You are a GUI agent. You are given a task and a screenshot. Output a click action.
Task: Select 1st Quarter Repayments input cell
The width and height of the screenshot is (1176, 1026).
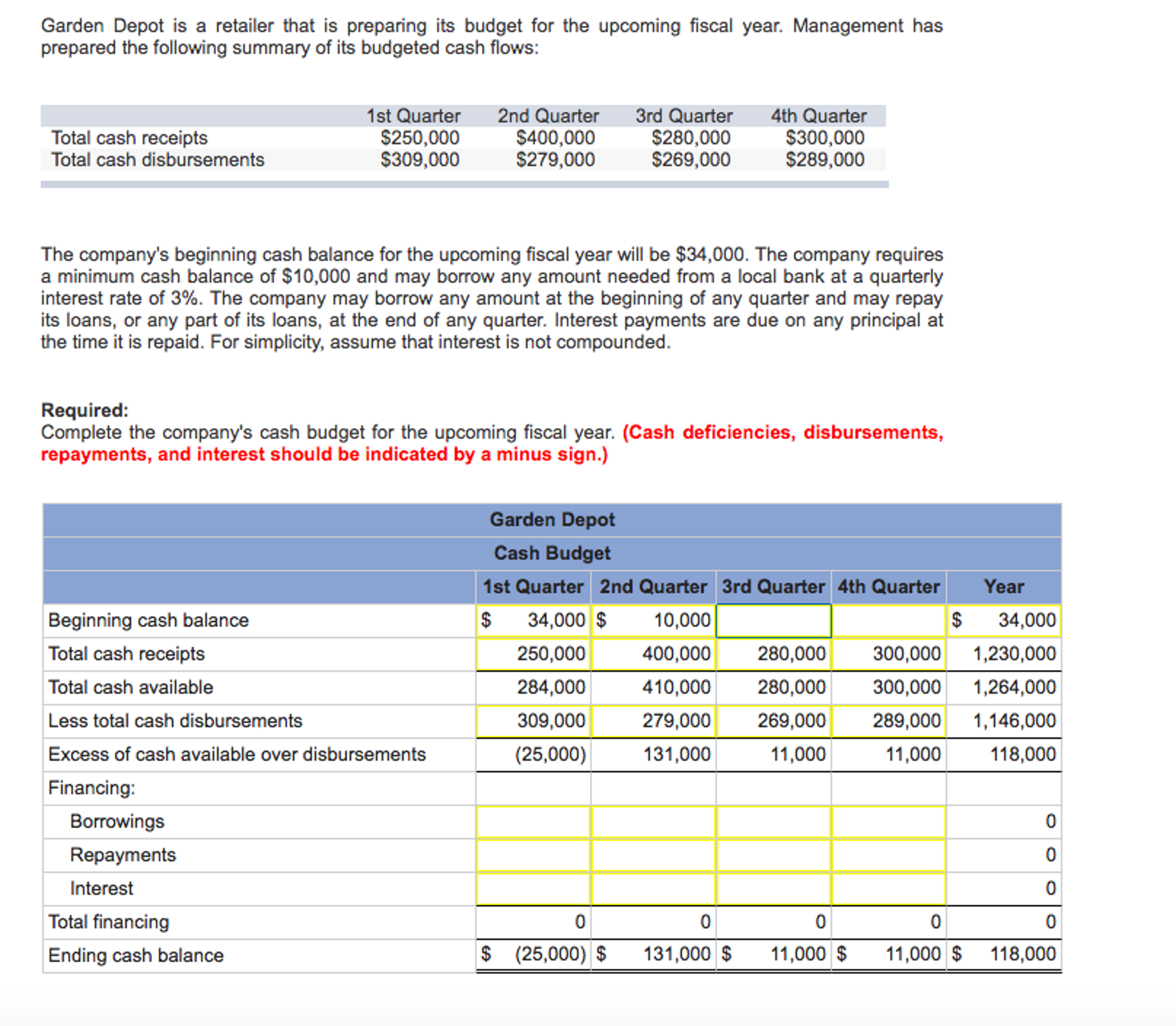[533, 855]
